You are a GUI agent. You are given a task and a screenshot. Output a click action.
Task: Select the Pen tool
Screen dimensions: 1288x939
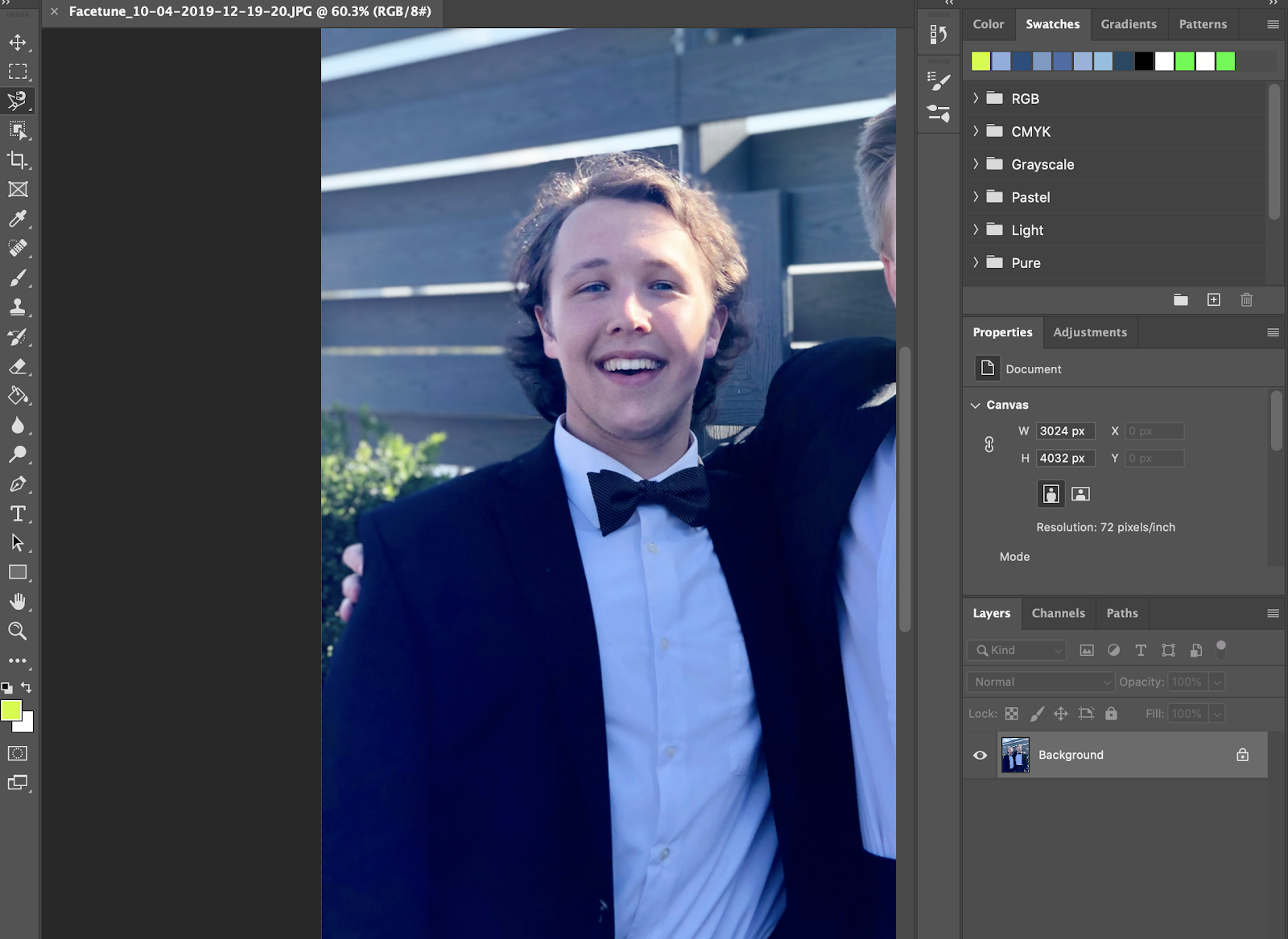coord(18,484)
